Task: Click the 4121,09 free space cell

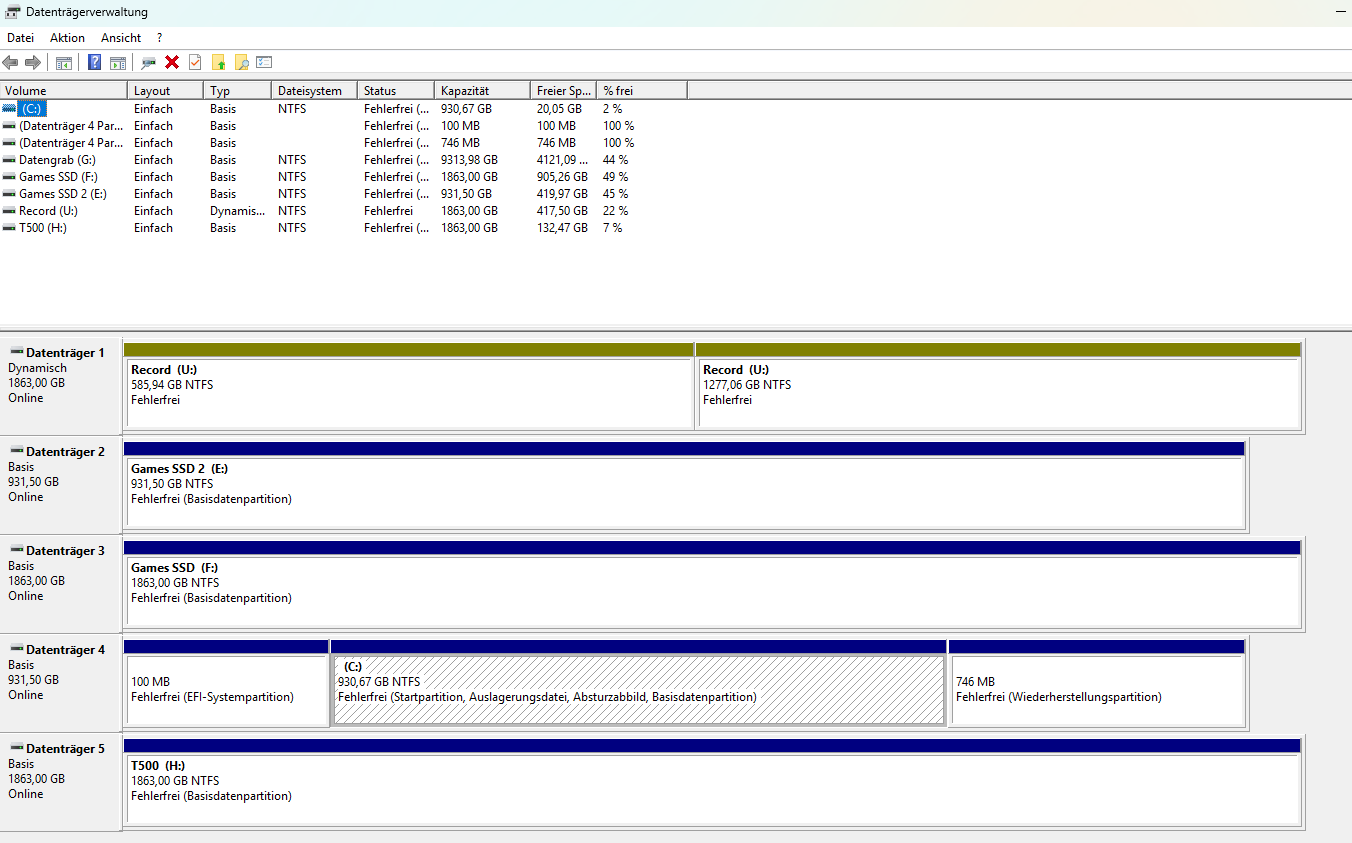Action: coord(562,160)
